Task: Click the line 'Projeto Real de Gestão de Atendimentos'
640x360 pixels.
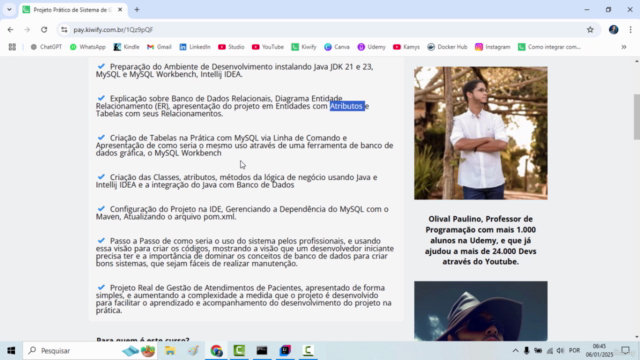Action: click(x=244, y=299)
